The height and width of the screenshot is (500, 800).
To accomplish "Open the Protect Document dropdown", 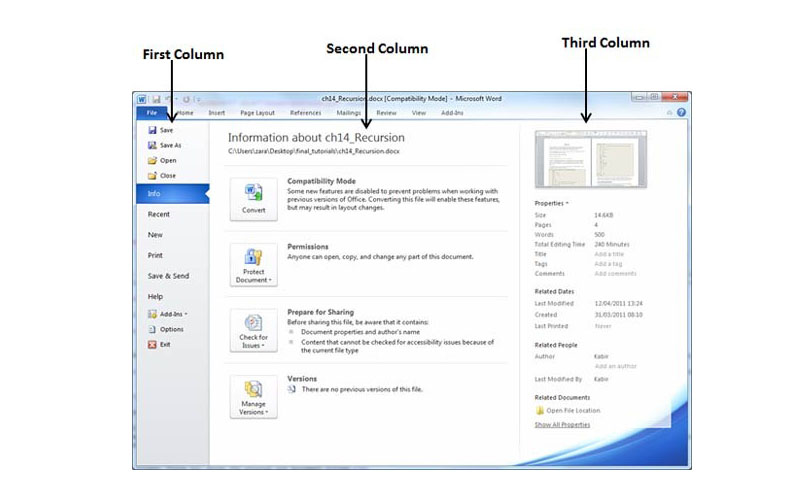I will [254, 264].
